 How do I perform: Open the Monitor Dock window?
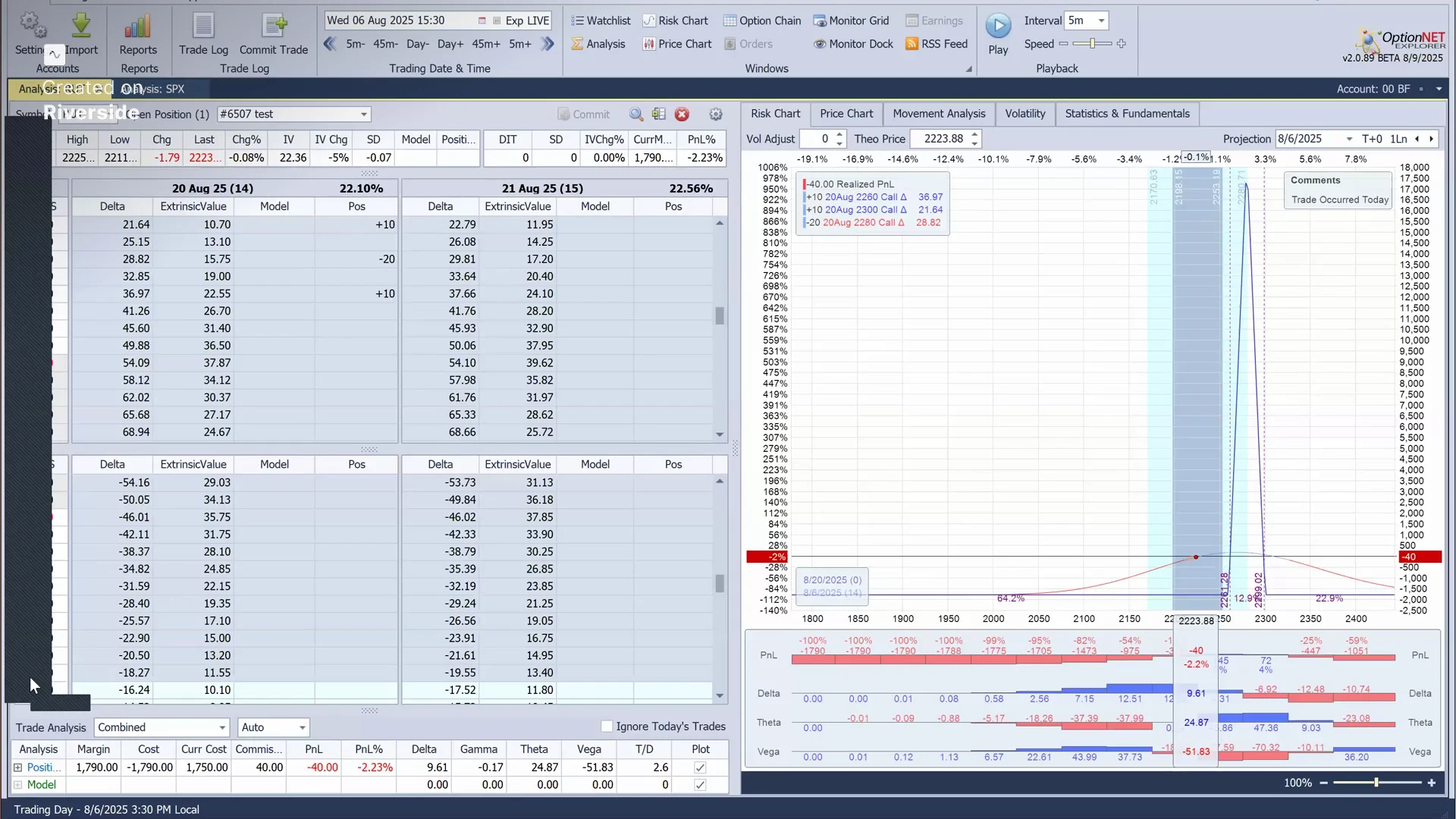853,44
